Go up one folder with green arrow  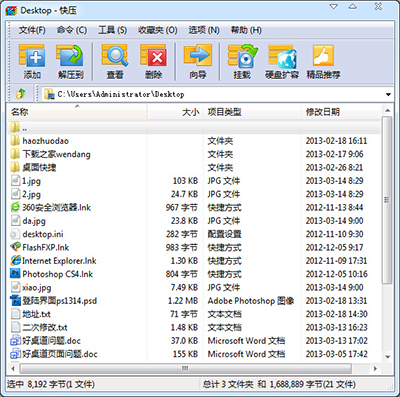pos(21,94)
